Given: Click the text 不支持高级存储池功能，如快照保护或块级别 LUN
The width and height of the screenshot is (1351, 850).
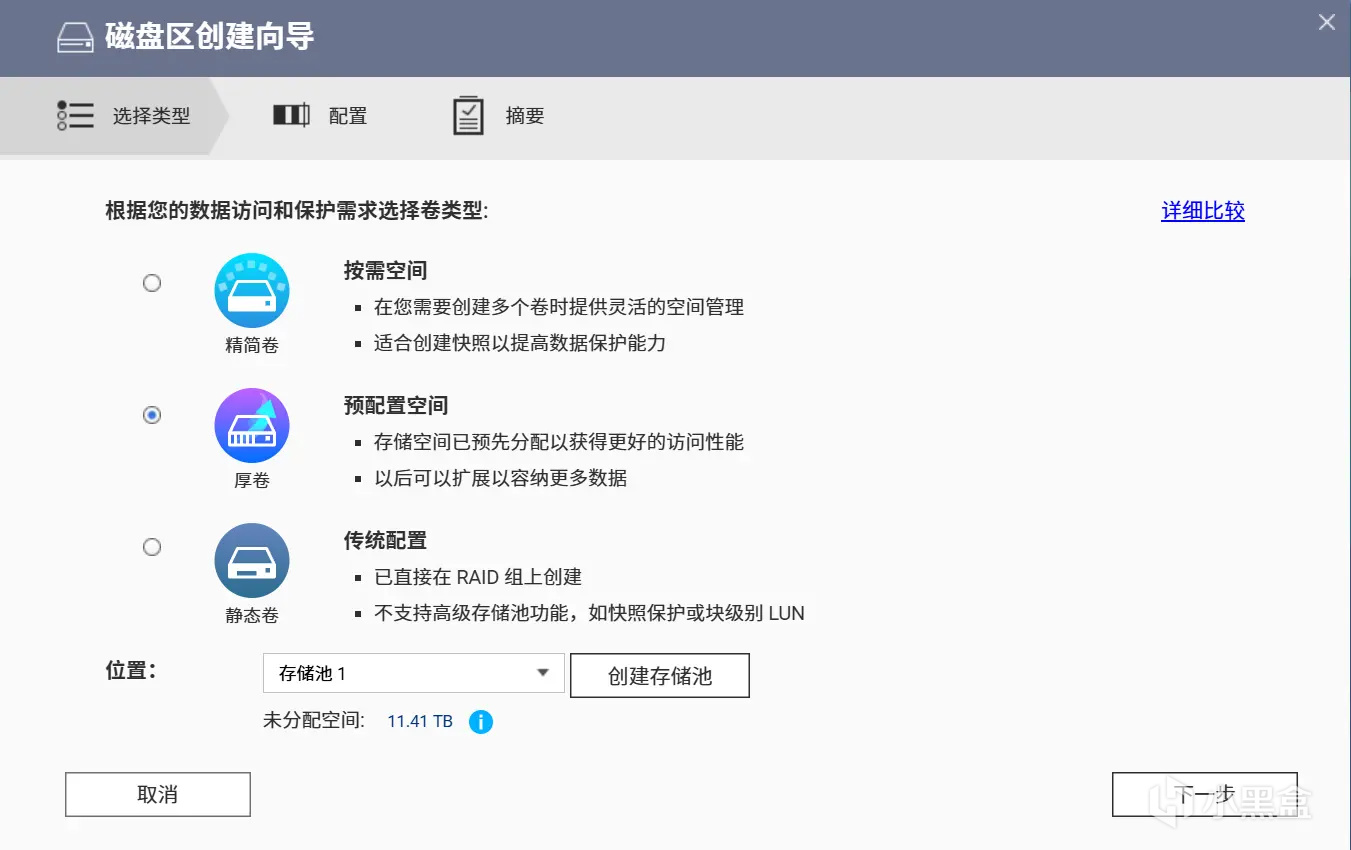Looking at the screenshot, I should 590,613.
